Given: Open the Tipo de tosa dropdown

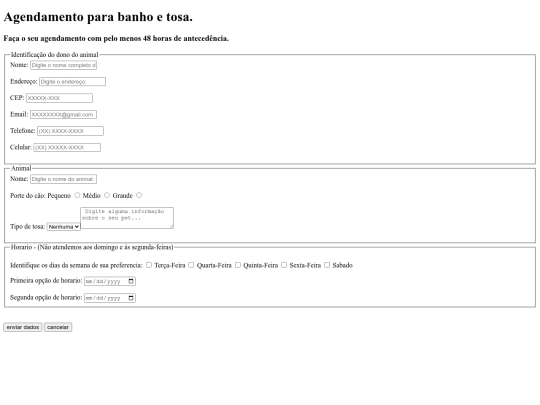Looking at the screenshot, I should pyautogui.click(x=64, y=227).
